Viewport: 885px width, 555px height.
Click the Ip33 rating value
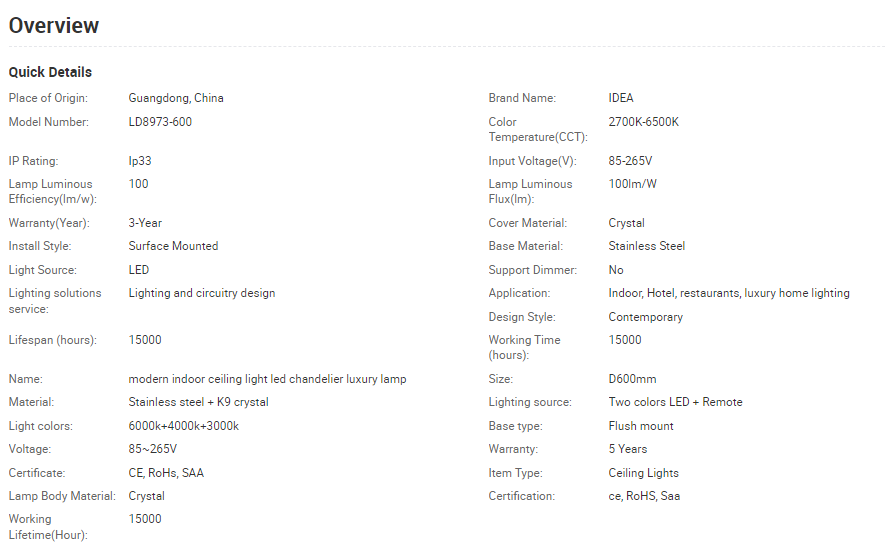pos(140,161)
